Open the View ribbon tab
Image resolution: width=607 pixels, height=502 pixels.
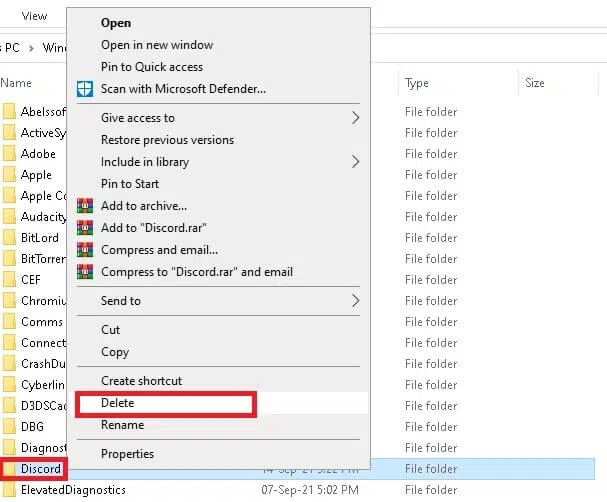coord(34,16)
